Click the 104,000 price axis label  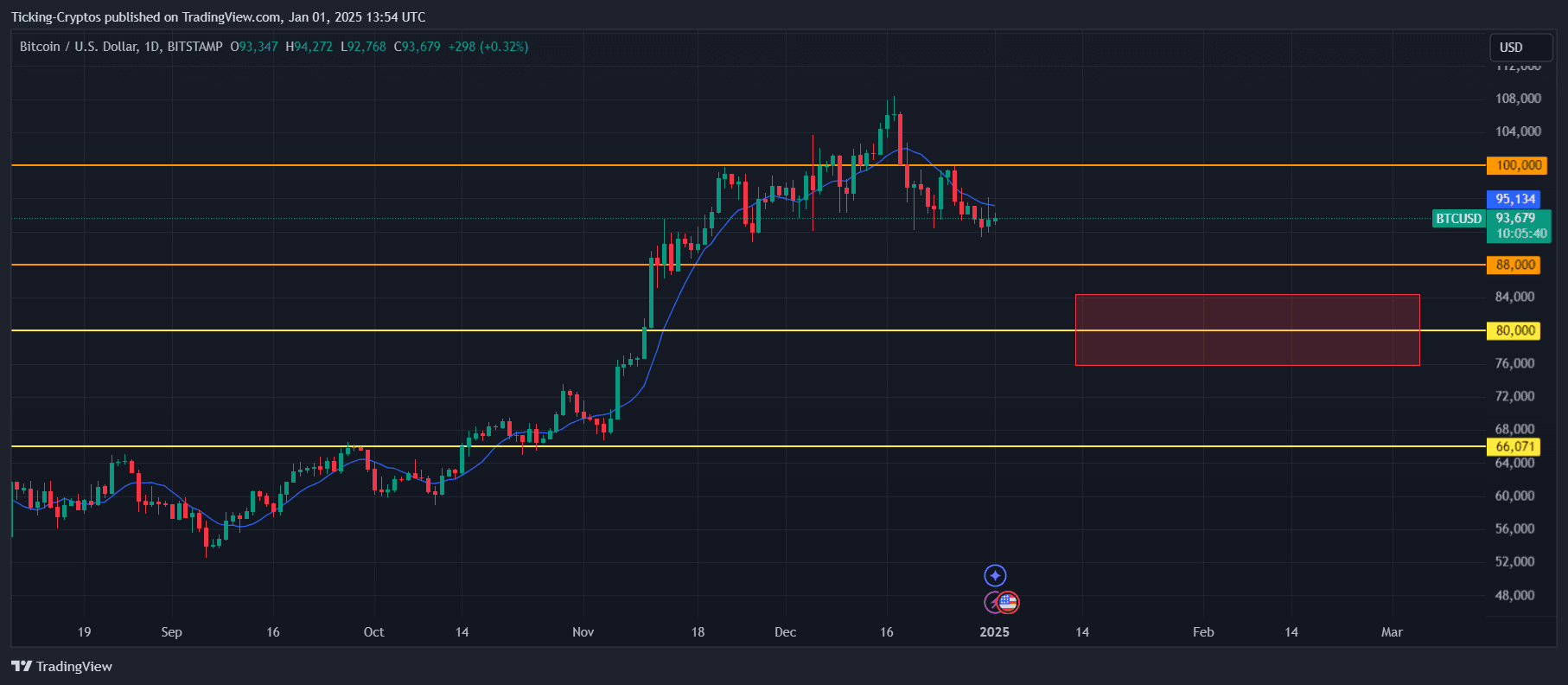click(x=1518, y=131)
